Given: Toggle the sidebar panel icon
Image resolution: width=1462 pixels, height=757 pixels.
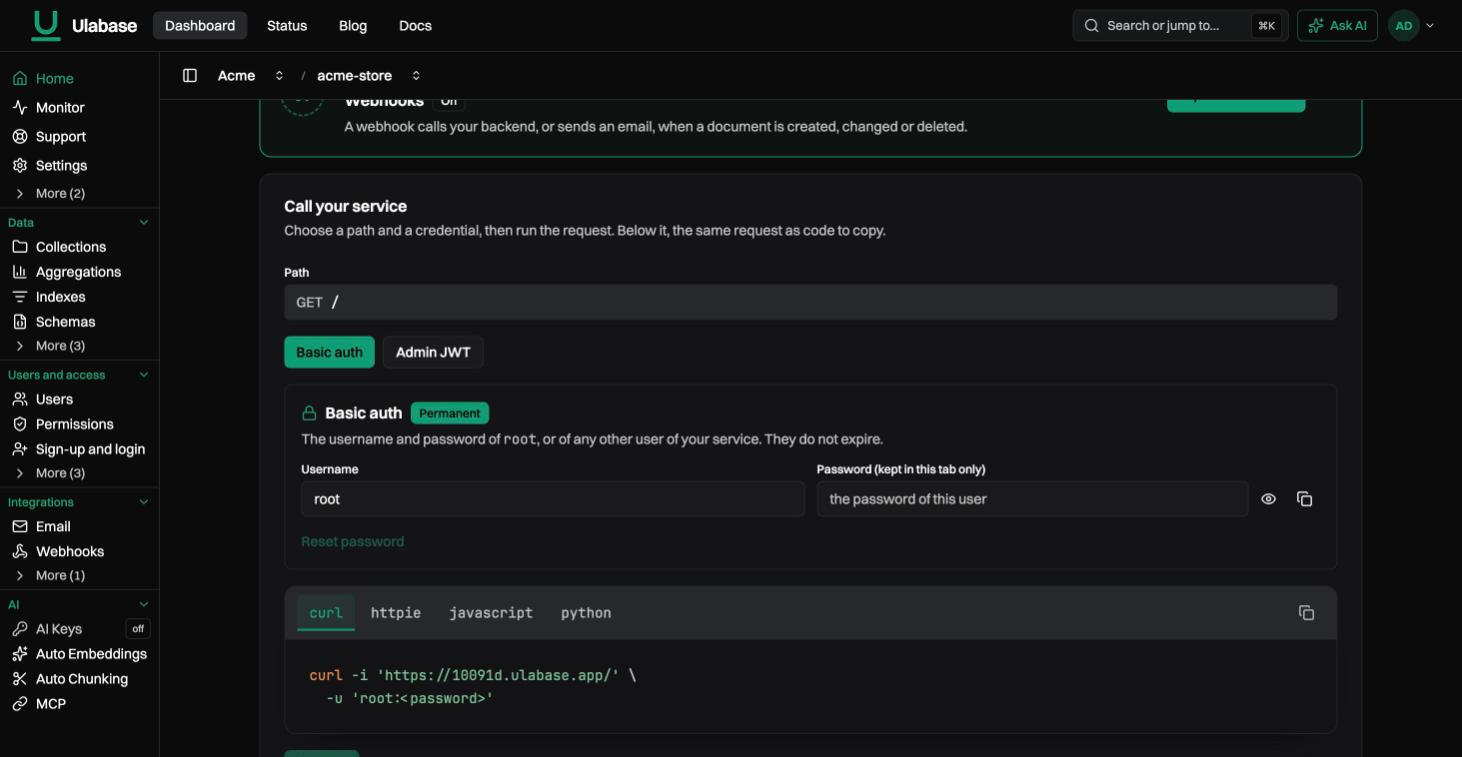Looking at the screenshot, I should tap(190, 76).
